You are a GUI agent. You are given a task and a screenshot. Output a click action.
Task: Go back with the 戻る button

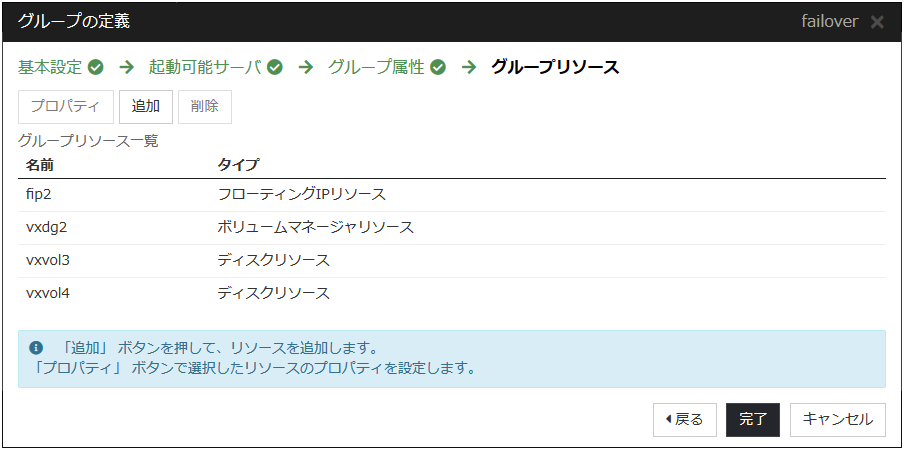coord(685,420)
